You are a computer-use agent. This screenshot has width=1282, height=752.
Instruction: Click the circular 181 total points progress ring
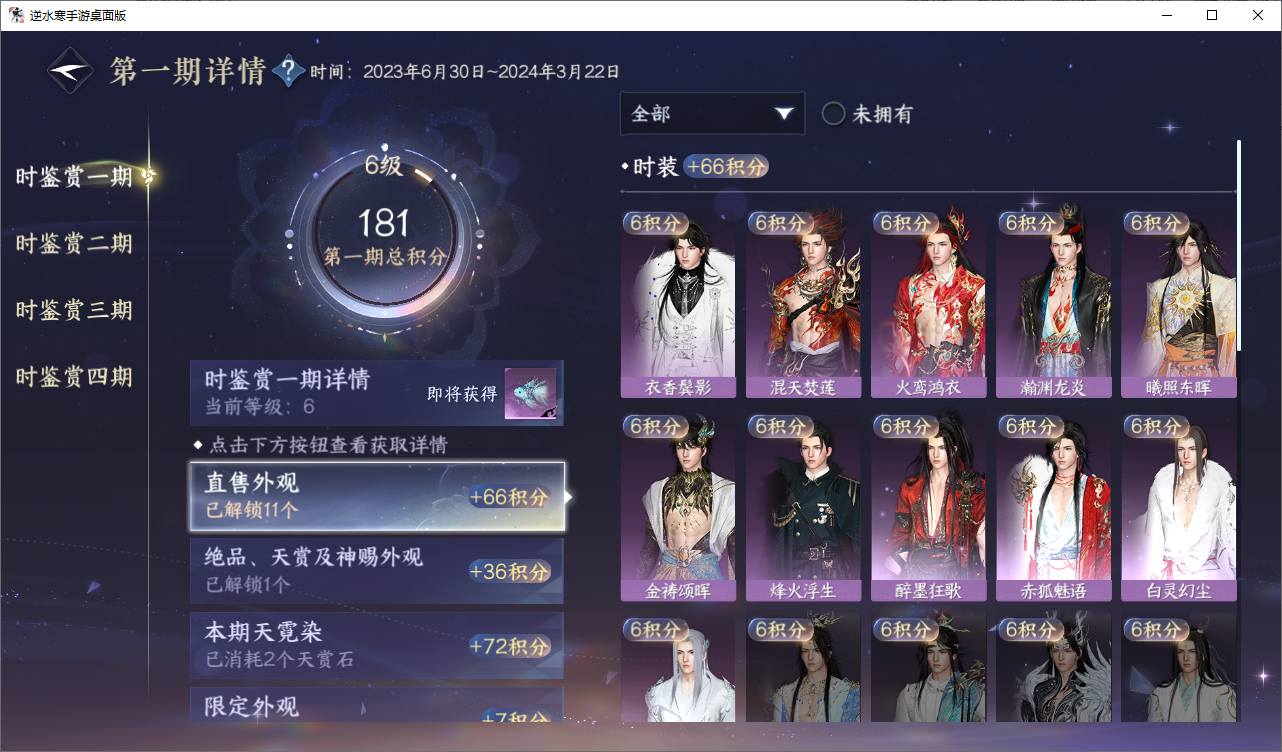tap(384, 240)
